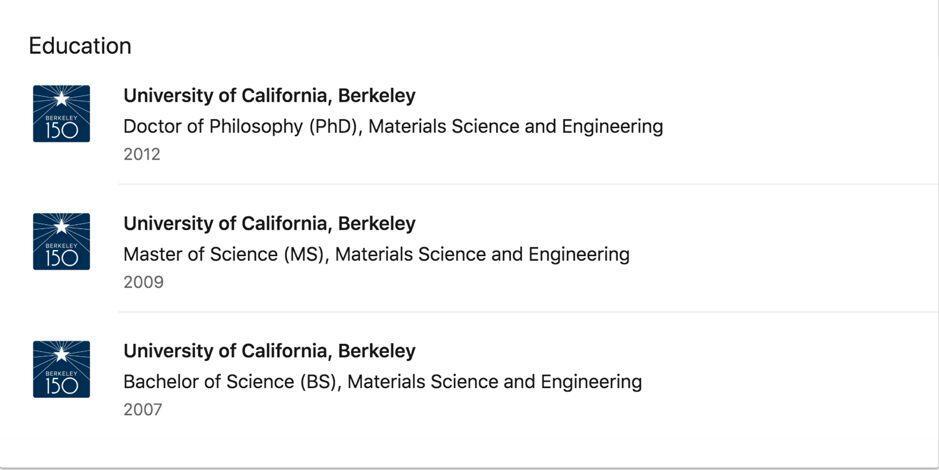
Task: Click the 2007 graduation year
Action: pyautogui.click(x=143, y=410)
